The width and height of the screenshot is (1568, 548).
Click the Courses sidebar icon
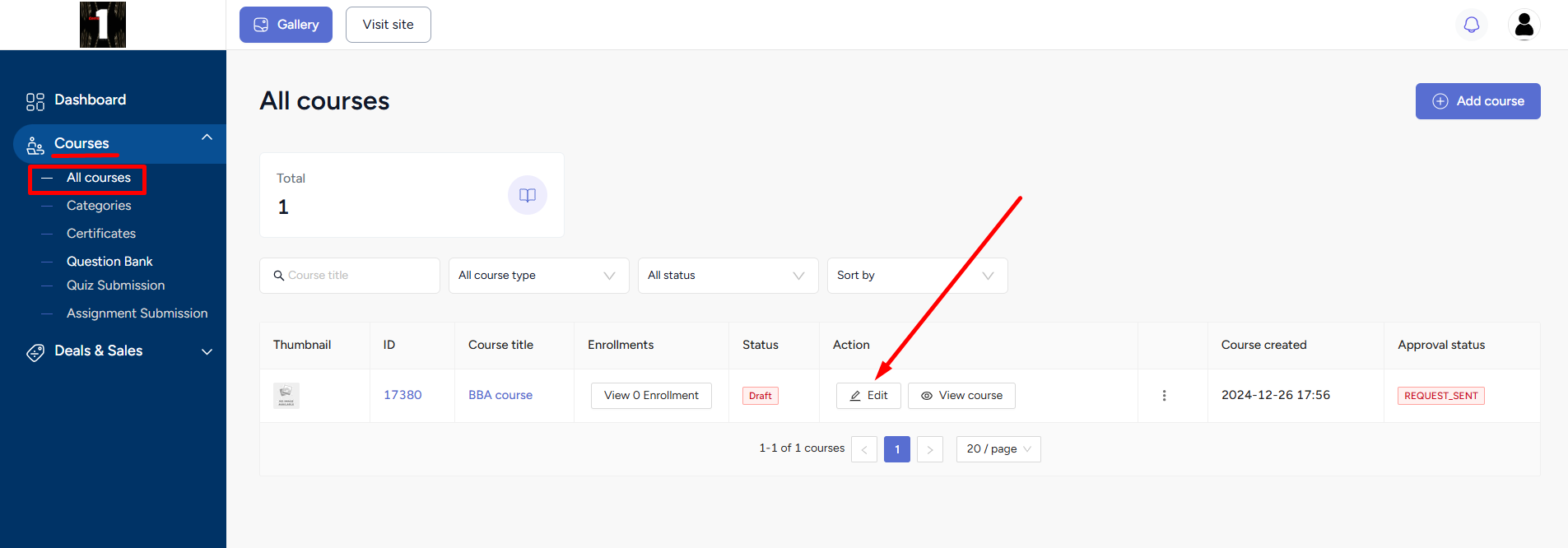pos(35,145)
